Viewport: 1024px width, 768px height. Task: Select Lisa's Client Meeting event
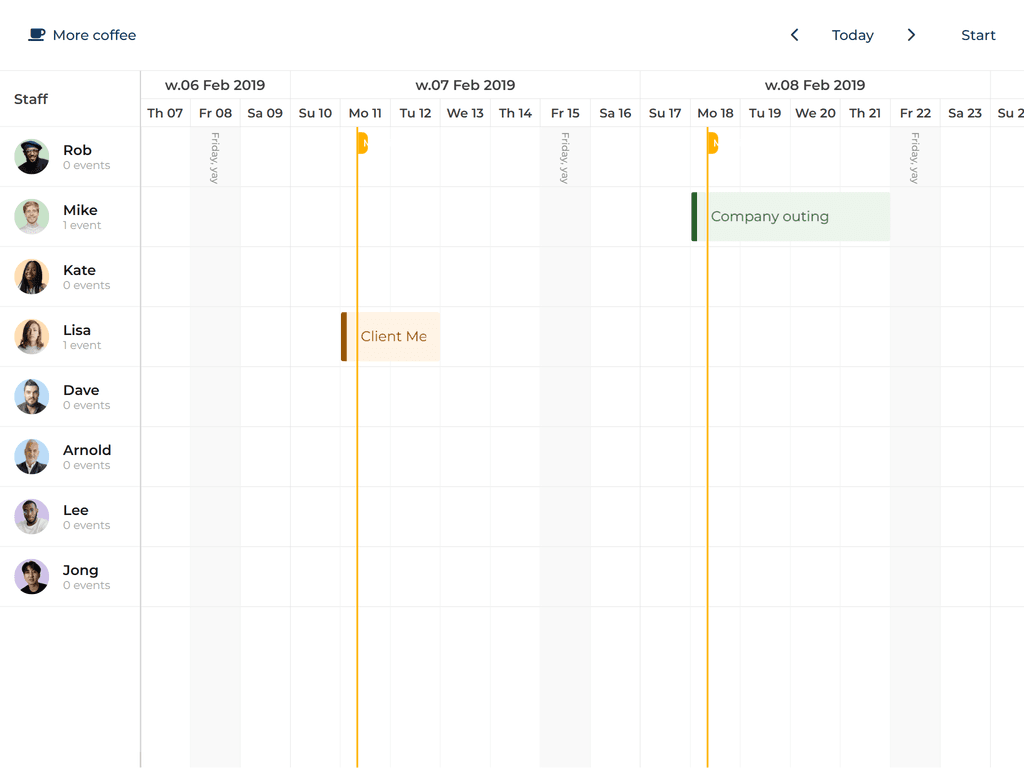(393, 337)
